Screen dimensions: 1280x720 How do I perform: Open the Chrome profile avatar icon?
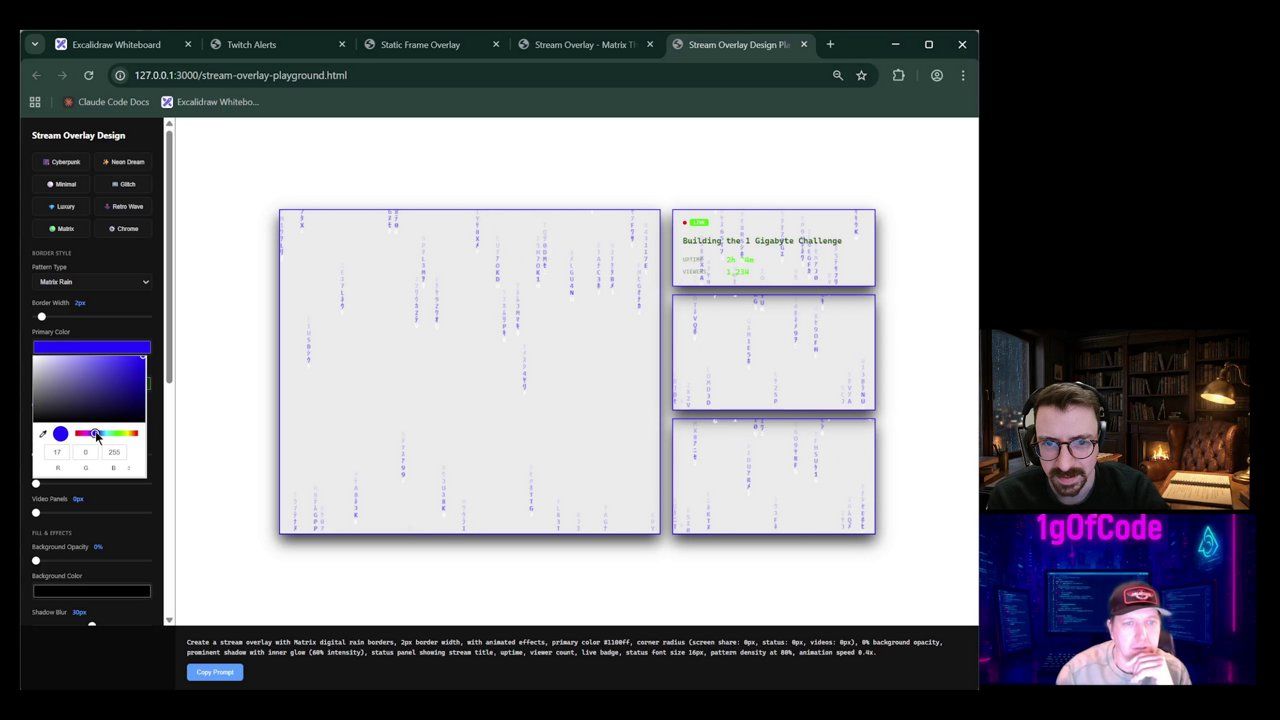click(x=936, y=75)
